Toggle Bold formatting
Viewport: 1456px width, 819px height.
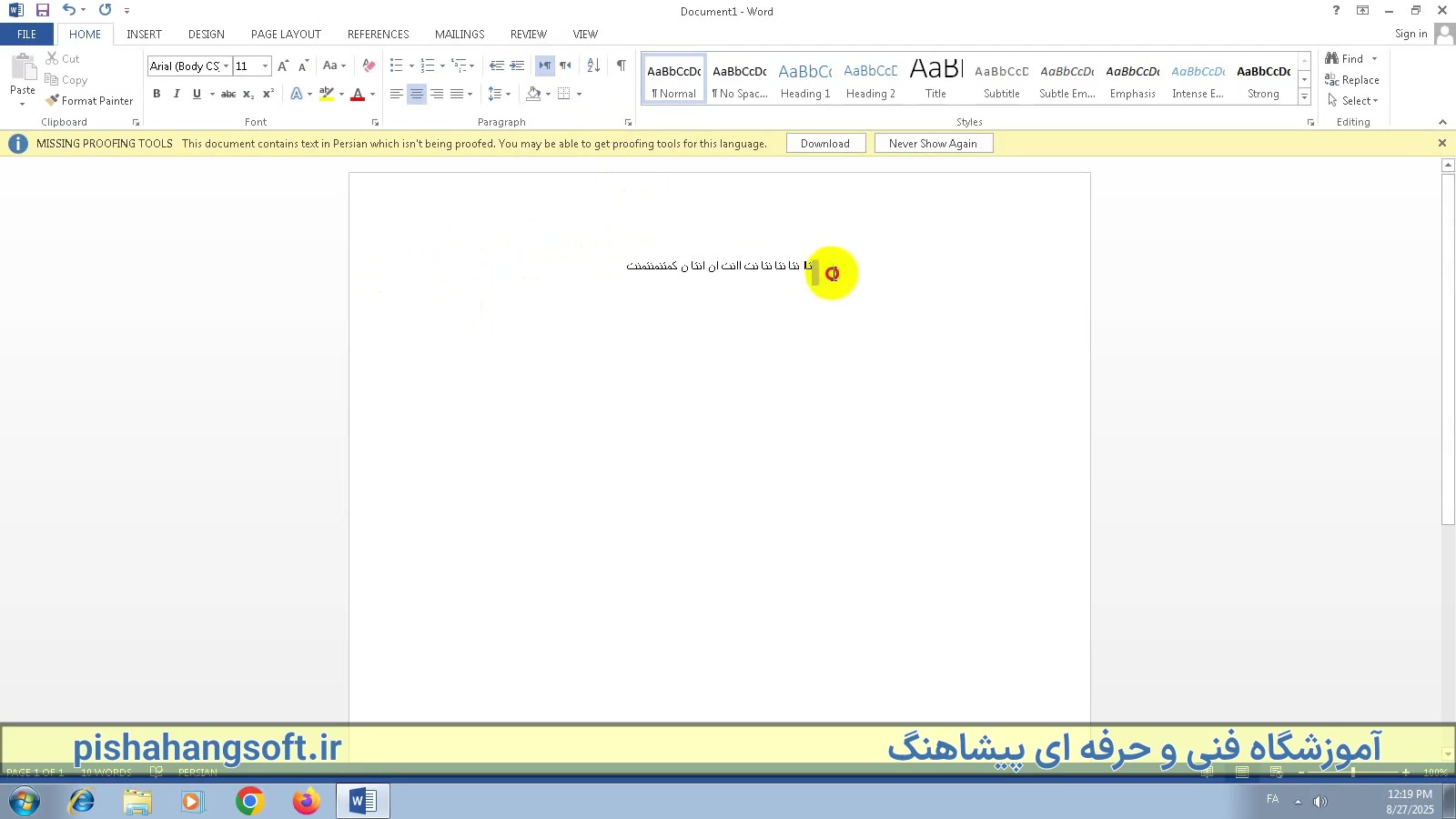tap(157, 94)
